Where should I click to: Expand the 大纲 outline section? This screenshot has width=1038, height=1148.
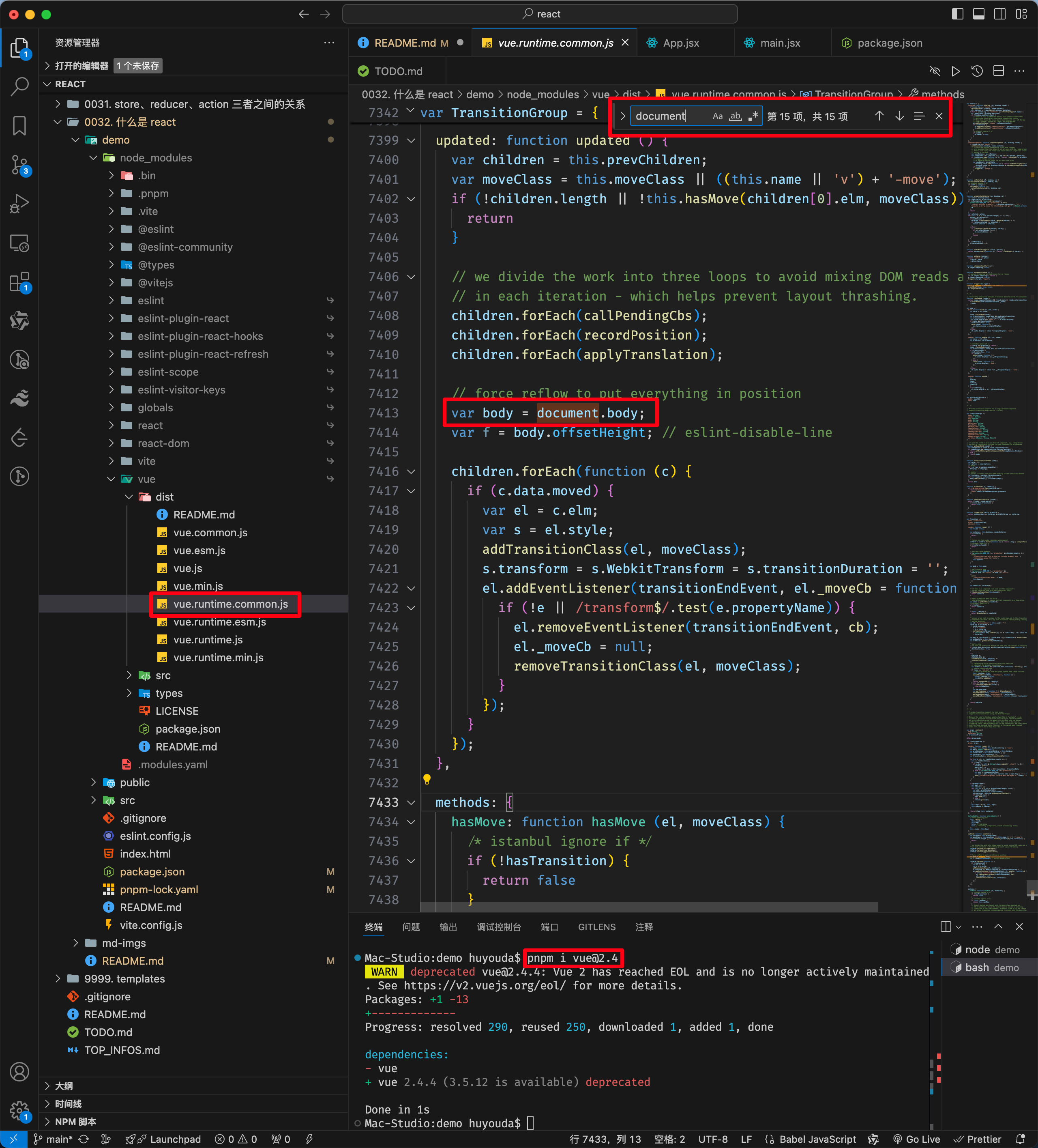193,1086
